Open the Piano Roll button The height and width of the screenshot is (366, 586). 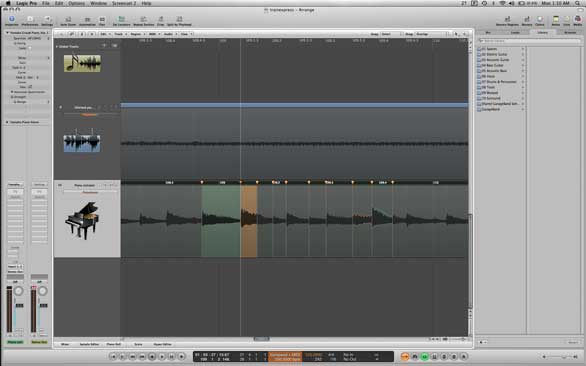pos(114,344)
